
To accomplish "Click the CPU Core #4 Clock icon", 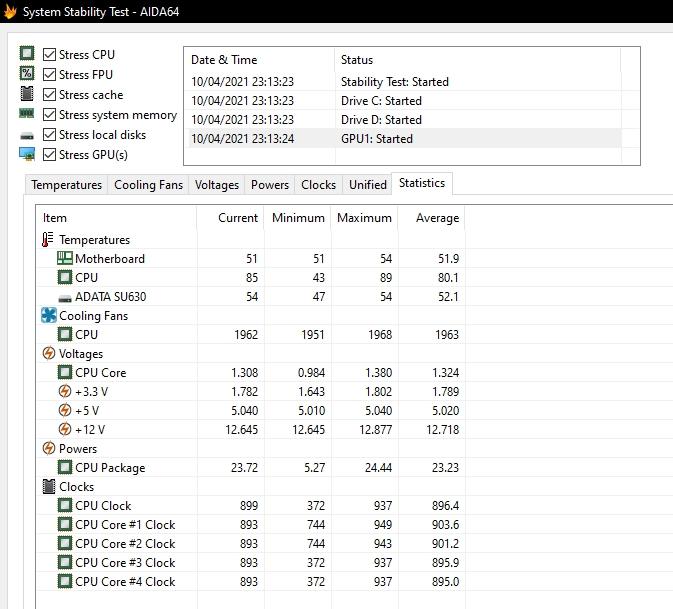I will coord(65,582).
